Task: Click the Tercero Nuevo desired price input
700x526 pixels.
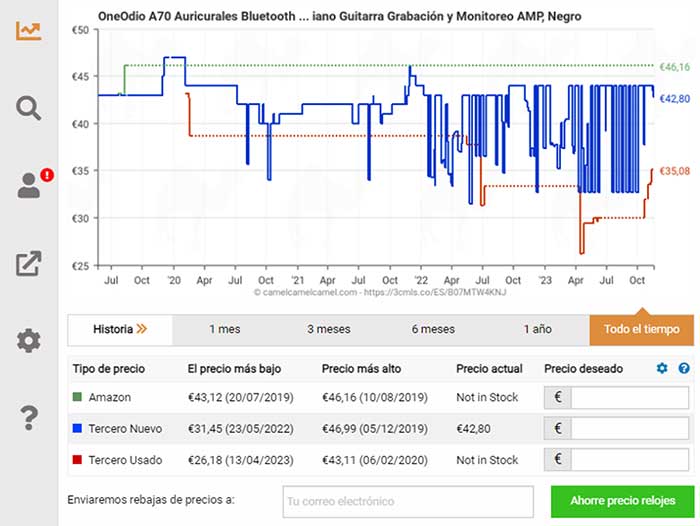Action: click(x=629, y=429)
